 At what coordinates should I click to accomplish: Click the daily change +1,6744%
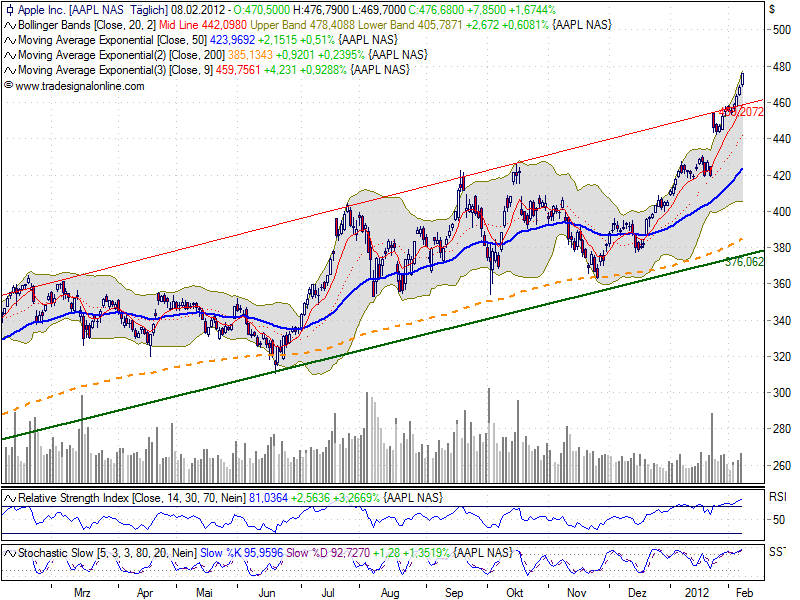click(532, 10)
